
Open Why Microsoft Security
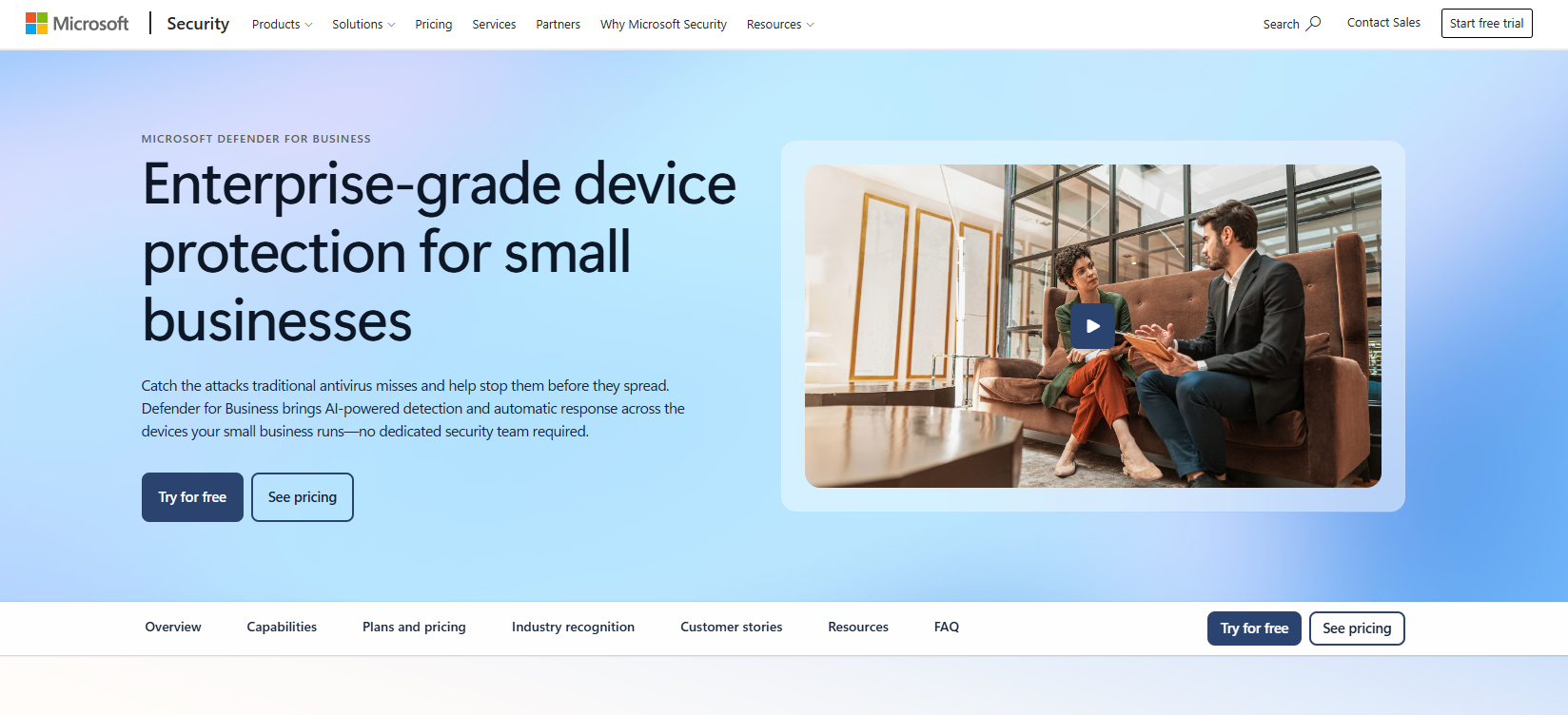click(x=663, y=25)
